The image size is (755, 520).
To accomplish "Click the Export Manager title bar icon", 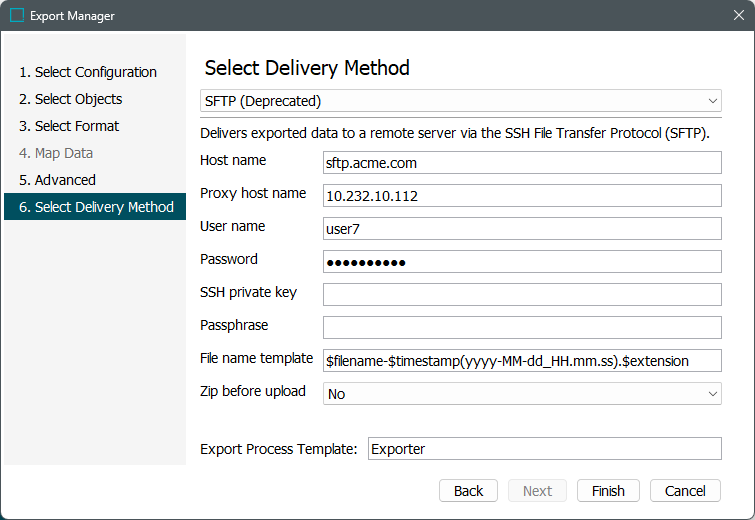I will pos(17,16).
